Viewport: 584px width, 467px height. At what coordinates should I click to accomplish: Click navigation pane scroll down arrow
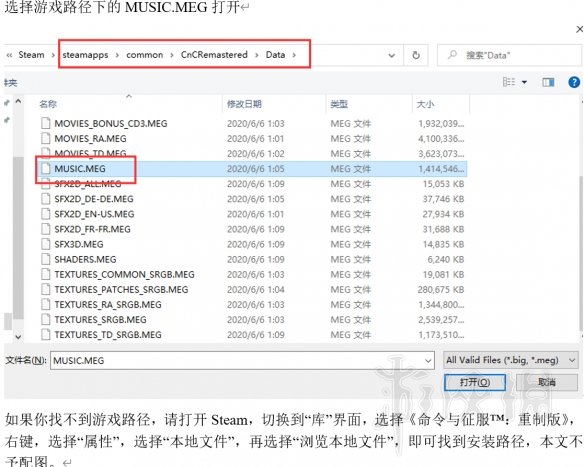[18, 337]
